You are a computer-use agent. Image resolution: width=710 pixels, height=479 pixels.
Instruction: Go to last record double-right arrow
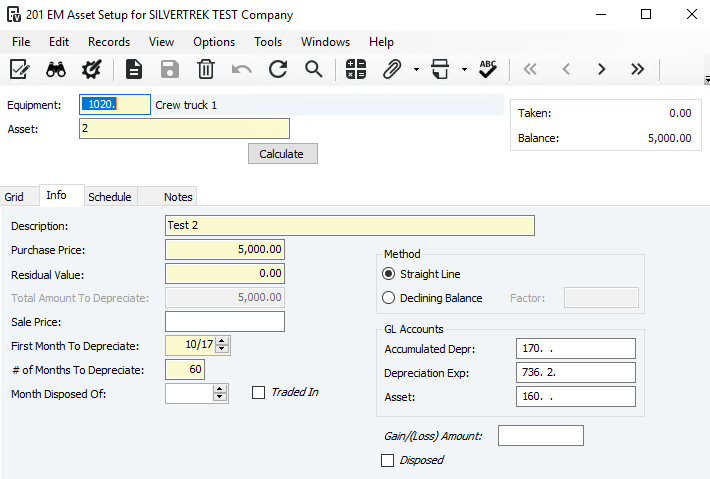point(637,69)
